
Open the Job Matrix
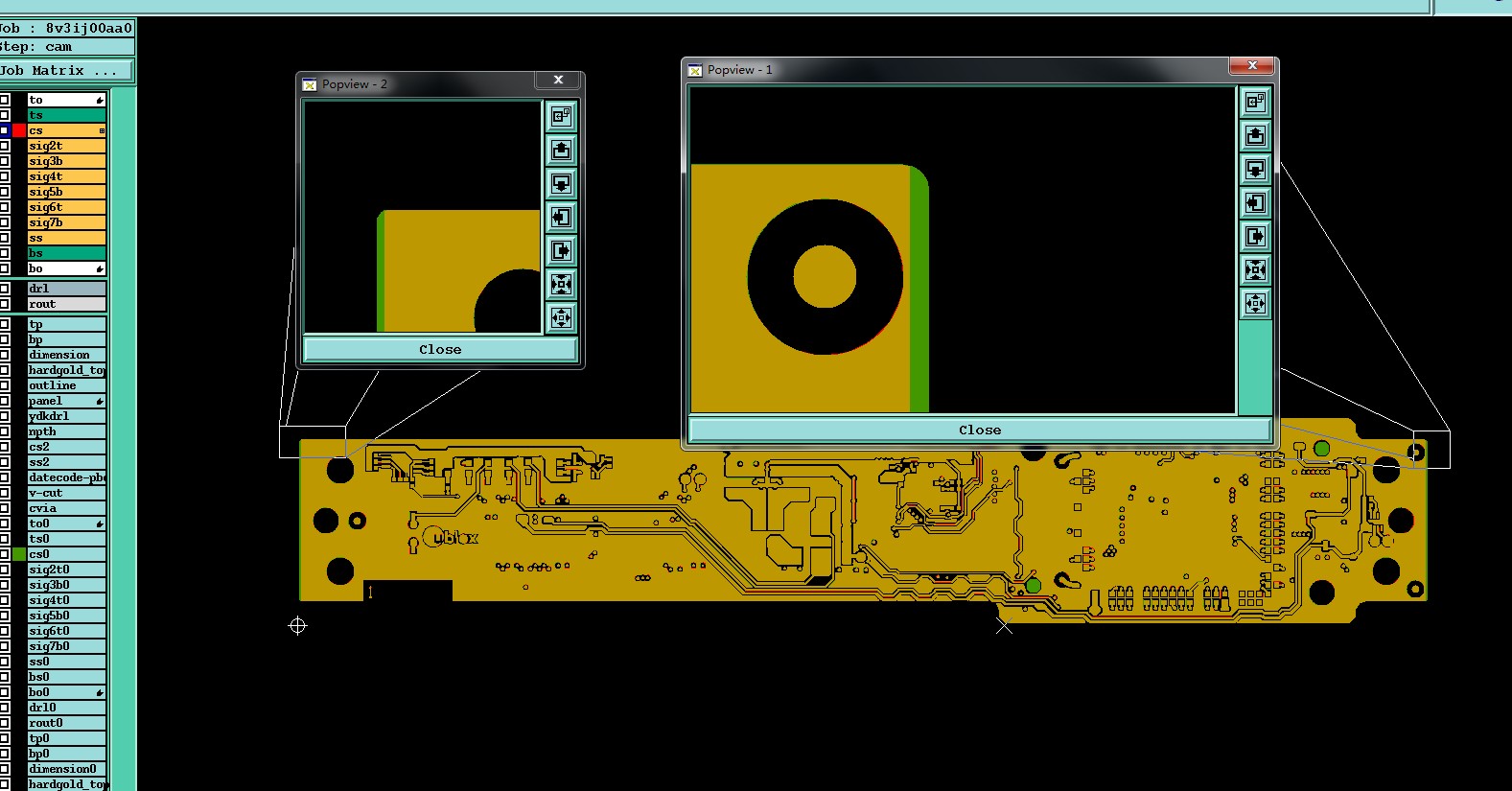click(67, 71)
